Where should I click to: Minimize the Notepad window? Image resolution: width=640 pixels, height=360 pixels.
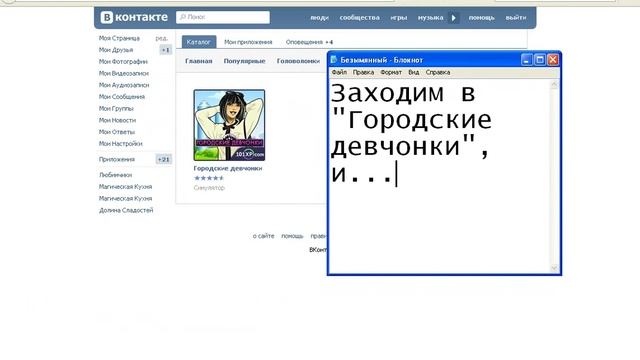pyautogui.click(x=527, y=60)
